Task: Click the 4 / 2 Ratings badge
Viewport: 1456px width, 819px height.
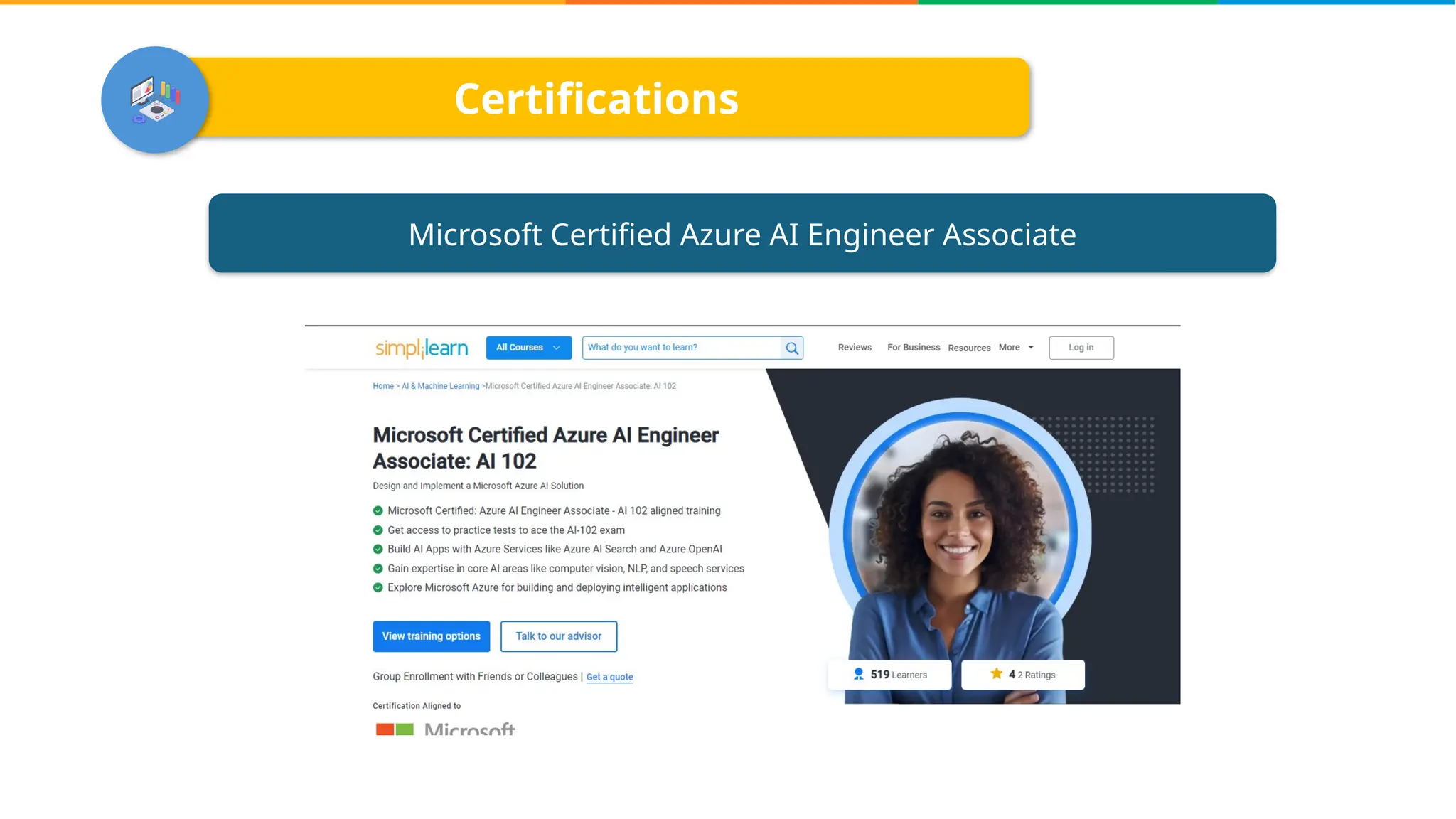Action: tap(1023, 675)
